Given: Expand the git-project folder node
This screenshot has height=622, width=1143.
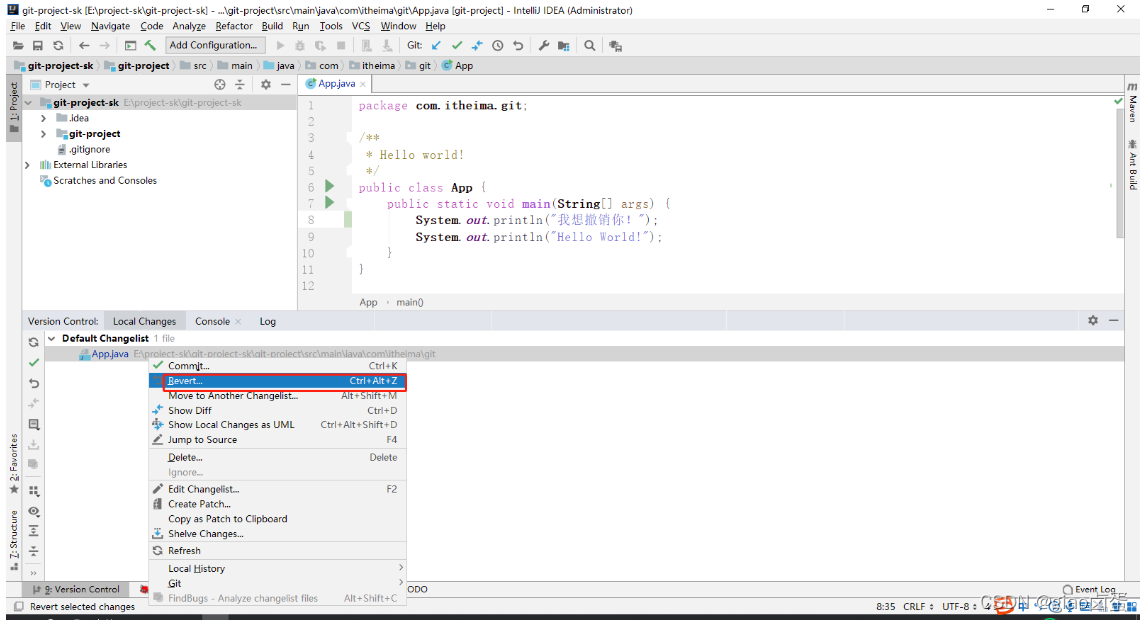Looking at the screenshot, I should click(x=44, y=134).
